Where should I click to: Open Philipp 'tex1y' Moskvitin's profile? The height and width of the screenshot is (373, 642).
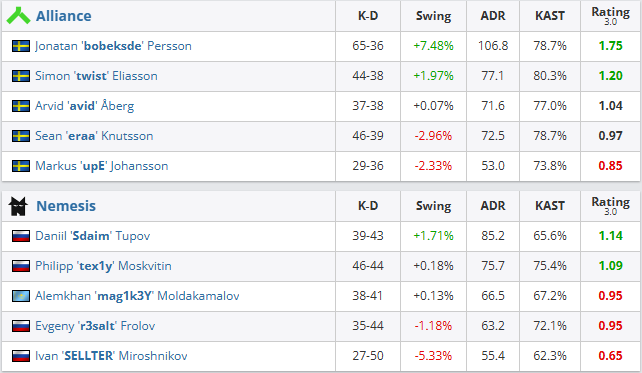[103, 266]
